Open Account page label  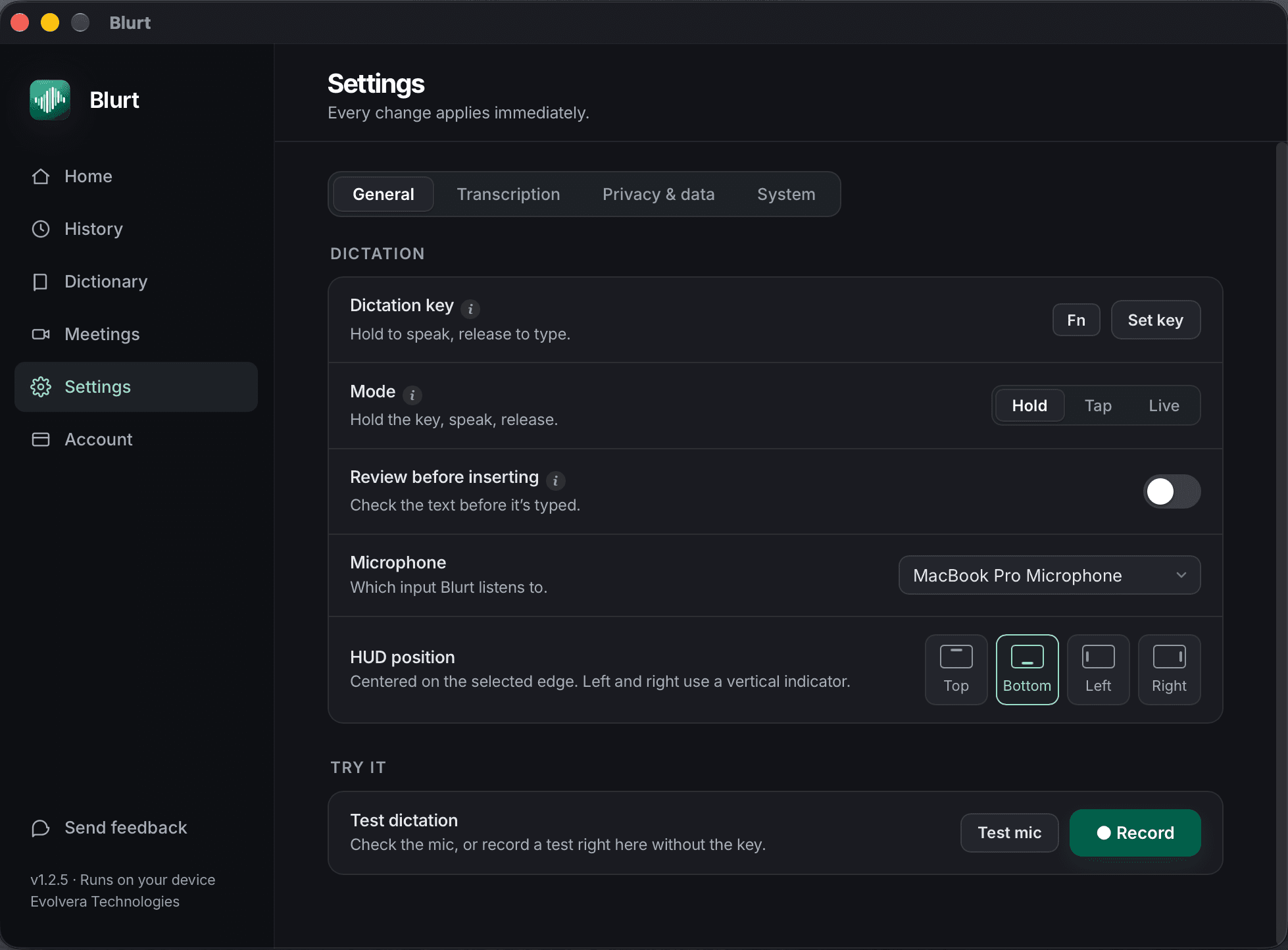click(99, 439)
